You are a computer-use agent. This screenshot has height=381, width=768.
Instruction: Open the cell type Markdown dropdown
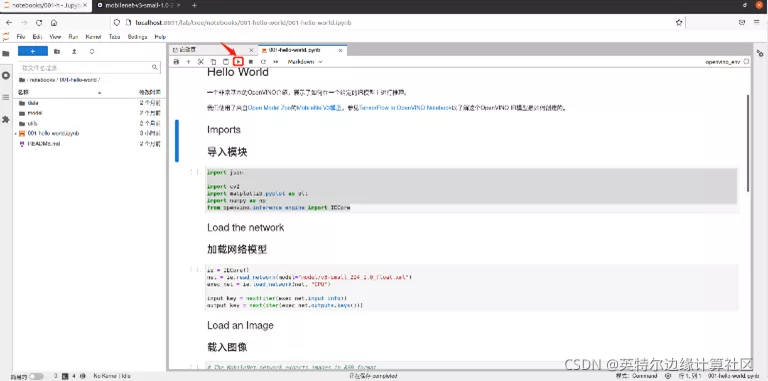[305, 62]
